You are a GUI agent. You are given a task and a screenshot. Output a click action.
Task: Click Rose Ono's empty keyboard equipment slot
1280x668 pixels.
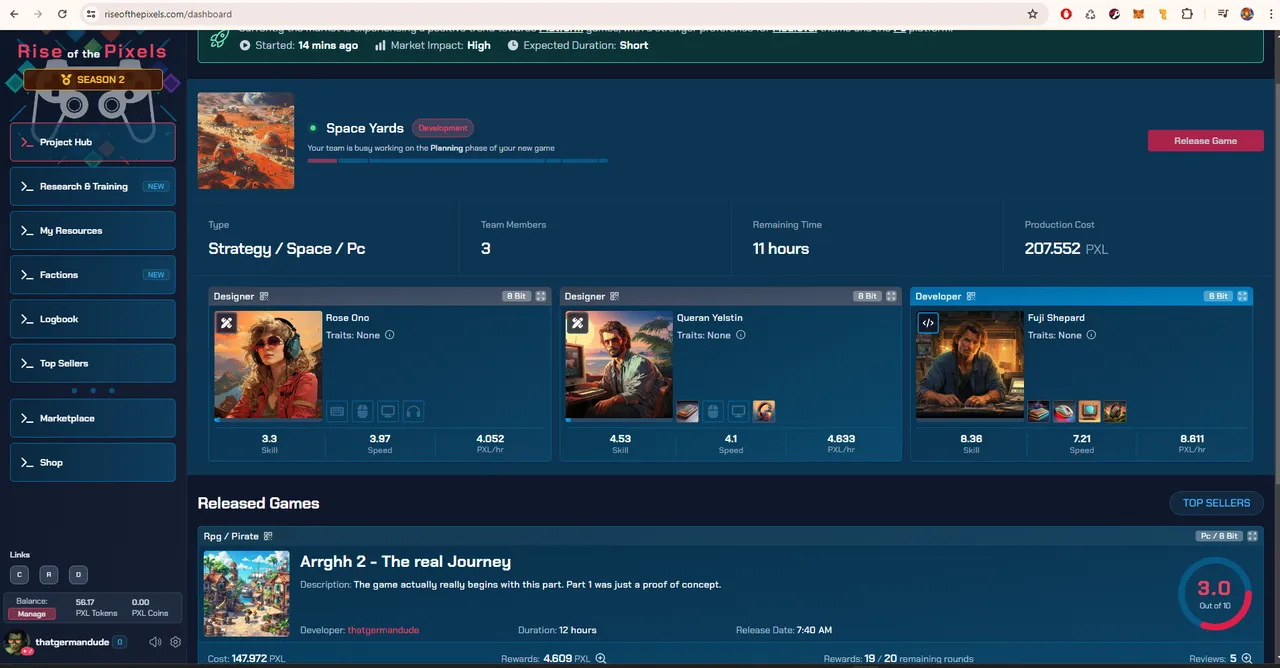(x=337, y=411)
